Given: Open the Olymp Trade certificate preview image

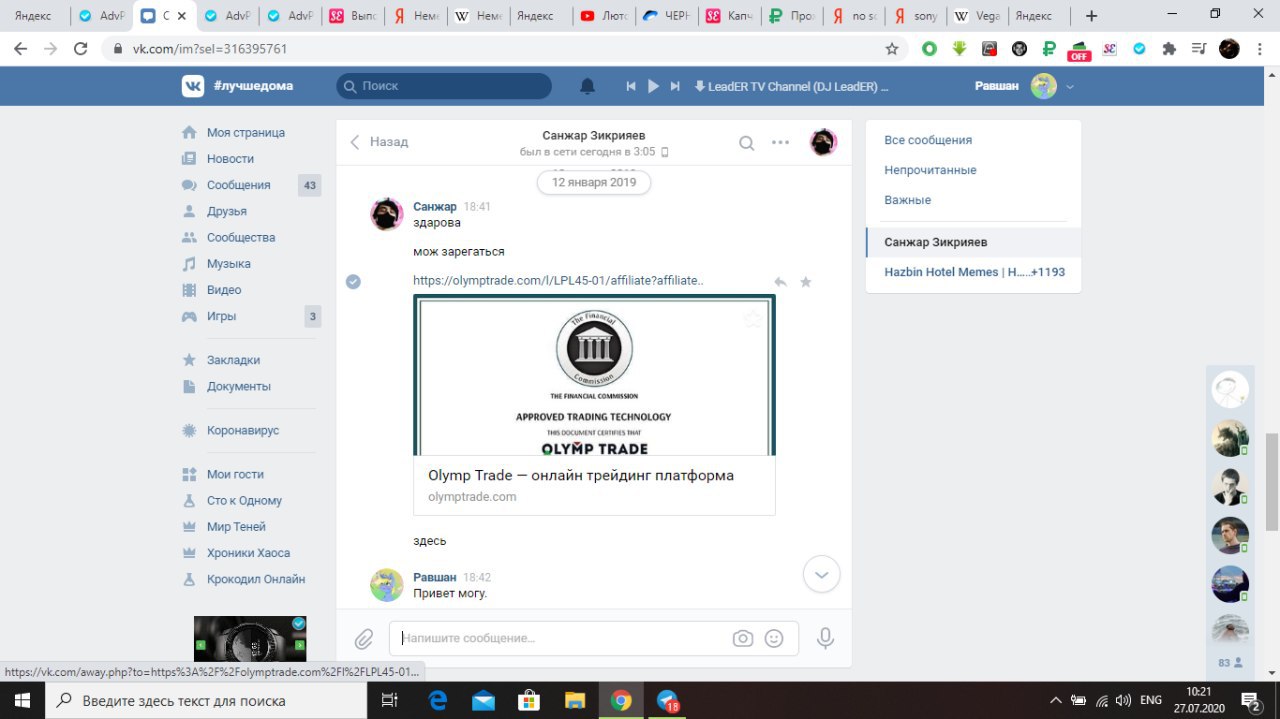Looking at the screenshot, I should click(x=594, y=375).
